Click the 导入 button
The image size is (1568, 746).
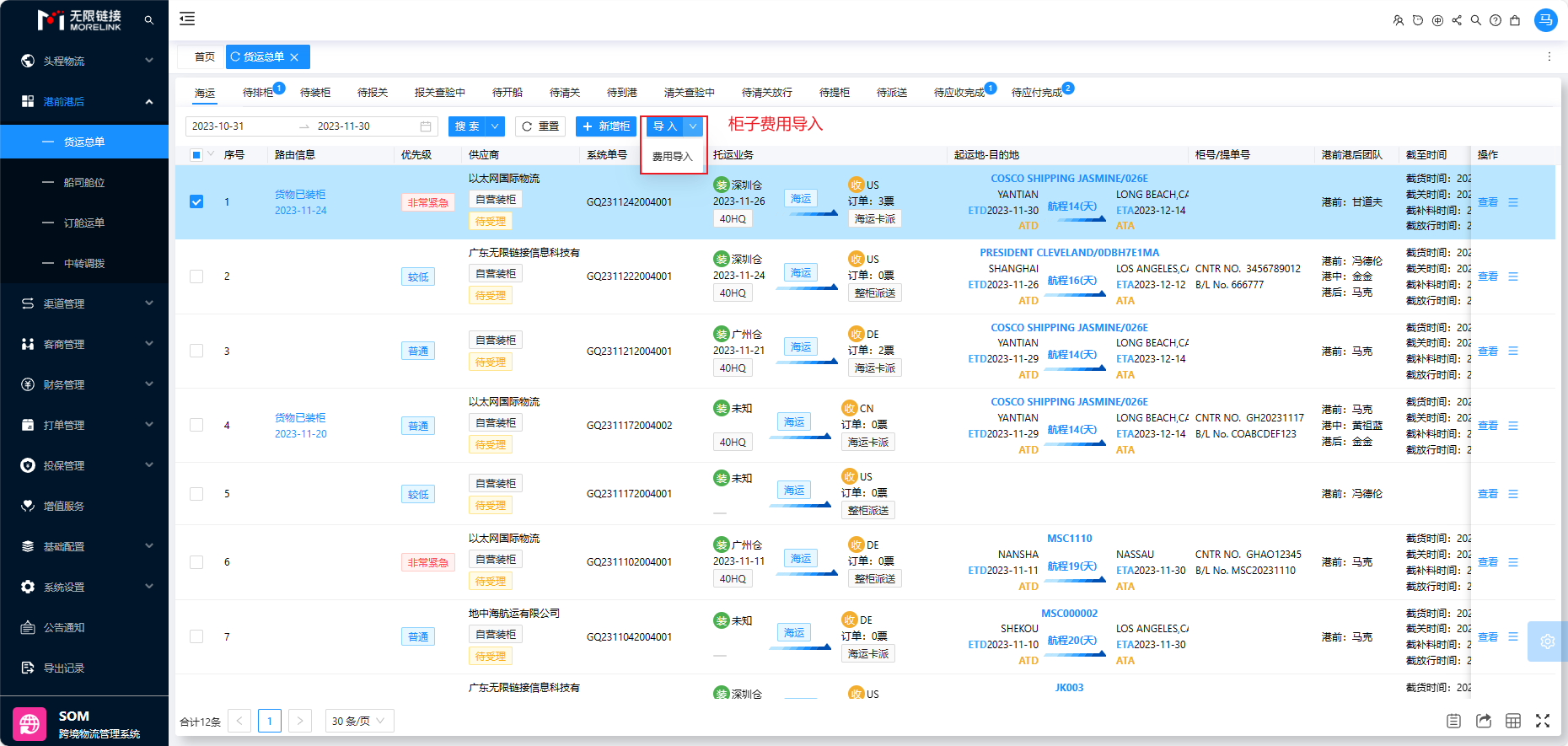point(665,126)
